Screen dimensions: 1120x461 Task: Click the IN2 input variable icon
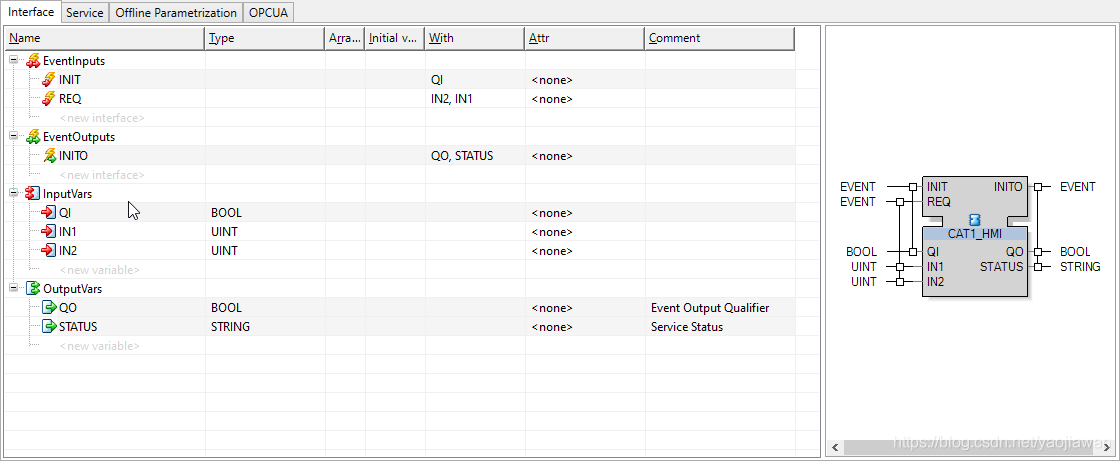point(49,251)
